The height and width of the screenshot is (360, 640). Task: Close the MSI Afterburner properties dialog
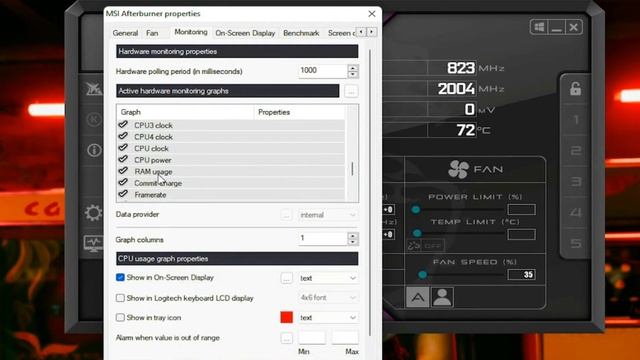372,14
